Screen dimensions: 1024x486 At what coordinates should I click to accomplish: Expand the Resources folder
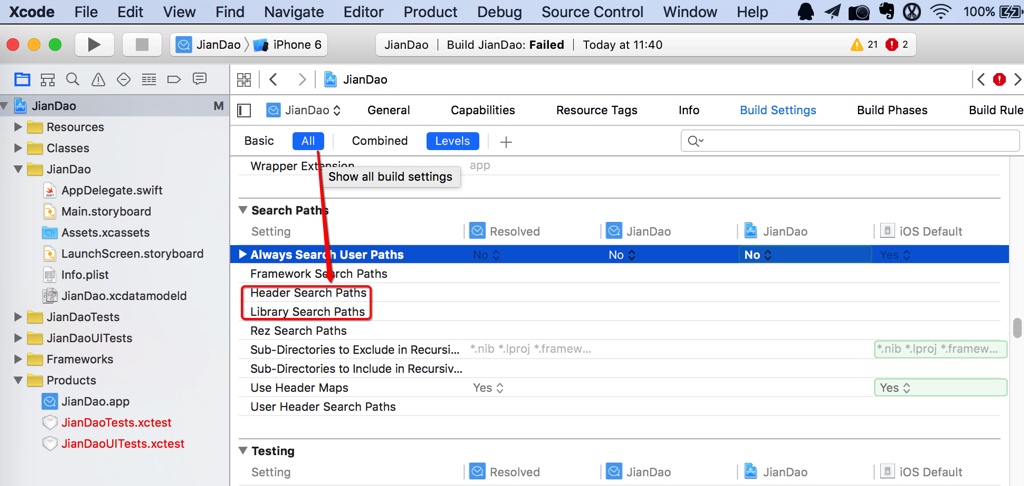tap(18, 127)
